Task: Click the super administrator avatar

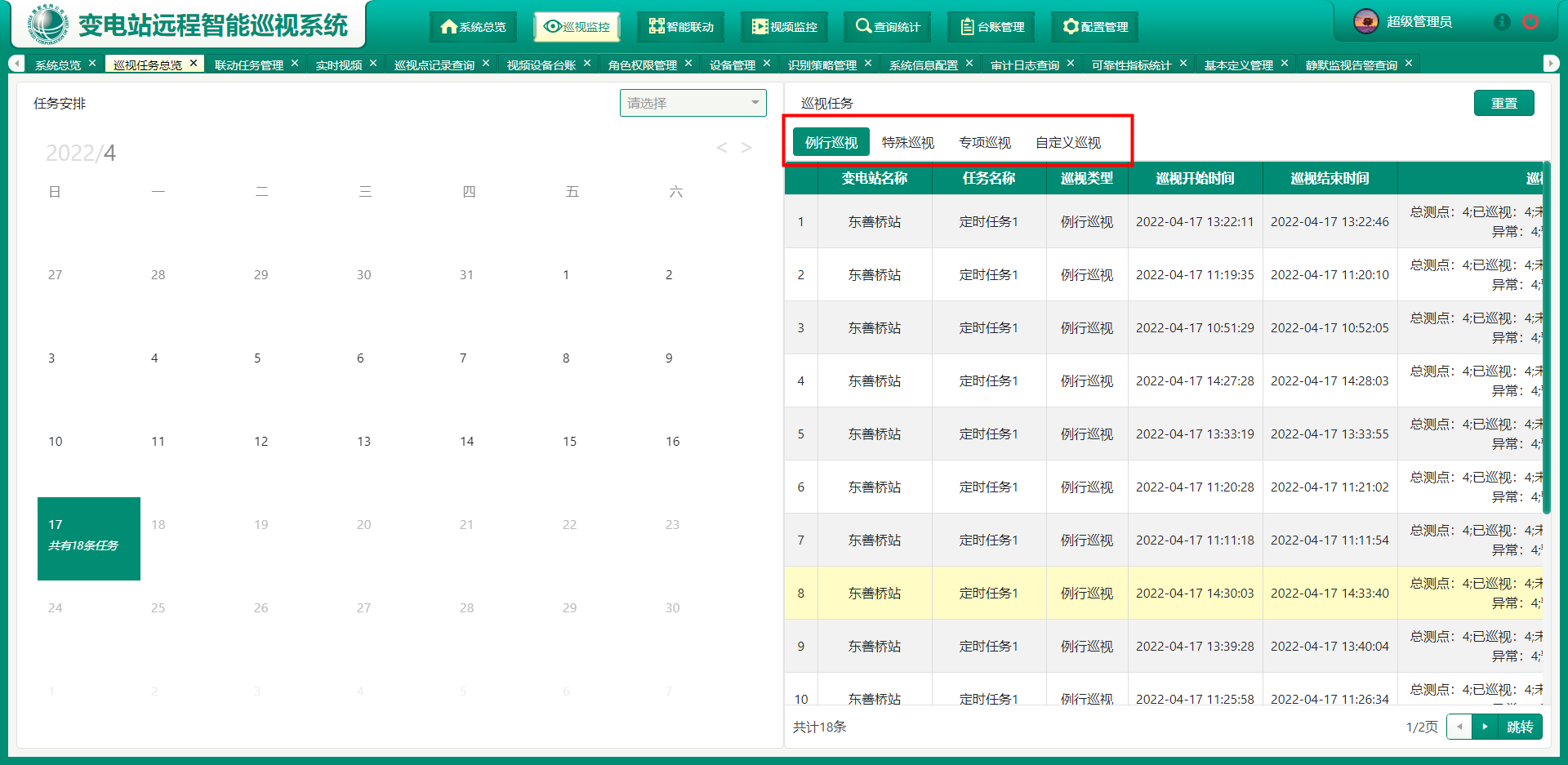Action: tap(1366, 22)
